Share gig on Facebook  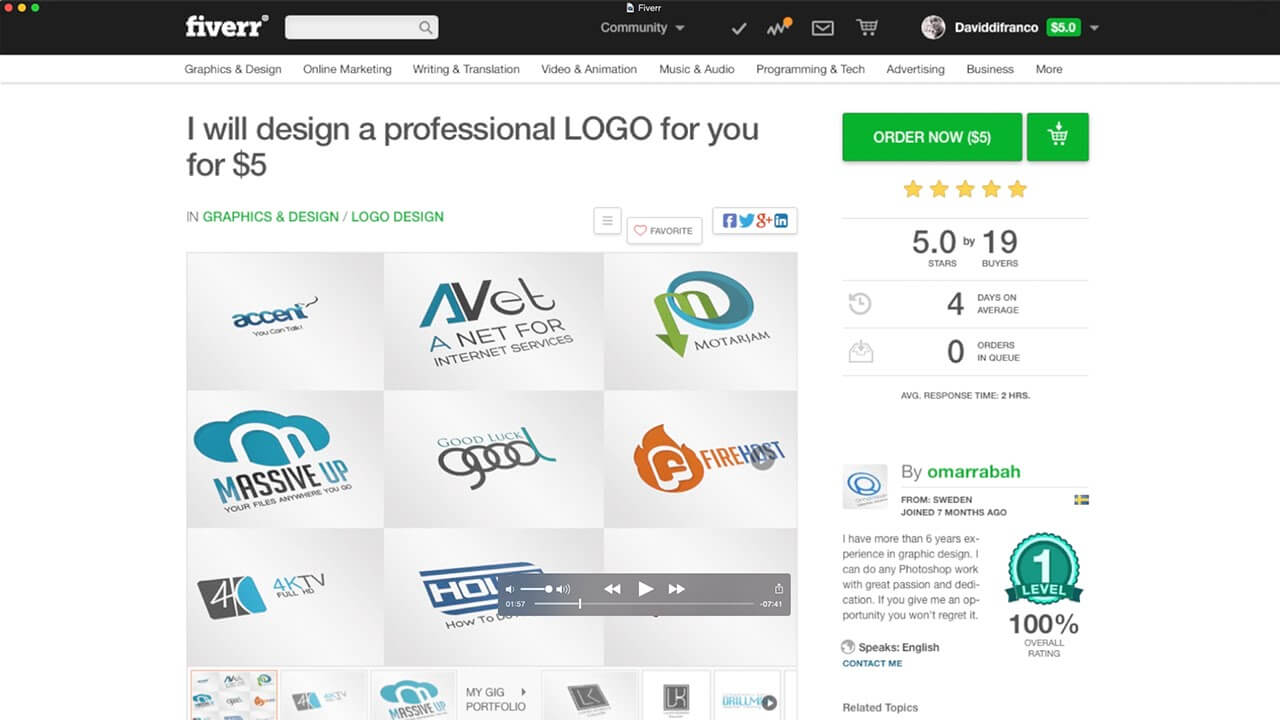click(729, 221)
